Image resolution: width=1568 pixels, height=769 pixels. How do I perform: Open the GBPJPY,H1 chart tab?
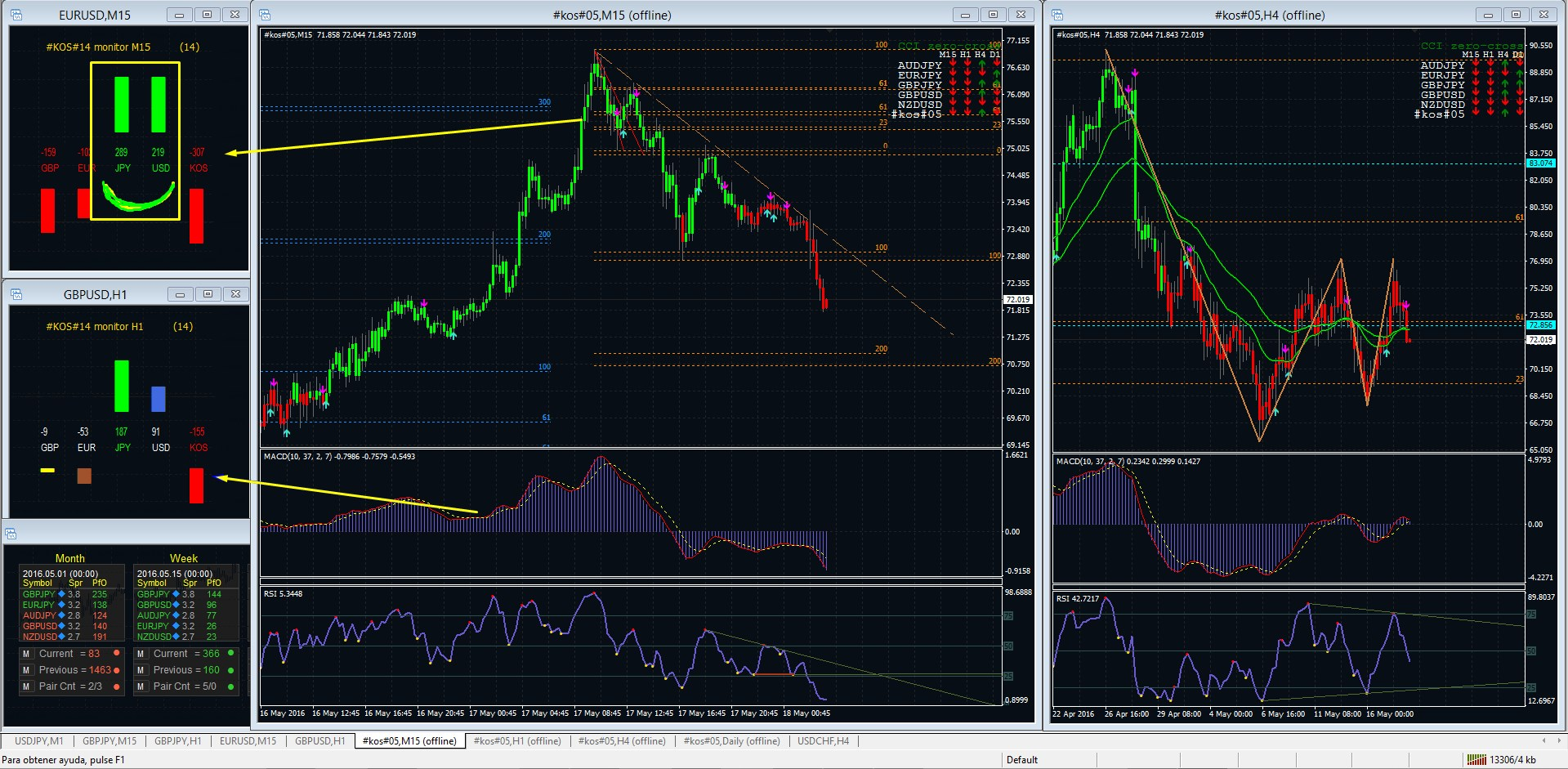click(178, 741)
